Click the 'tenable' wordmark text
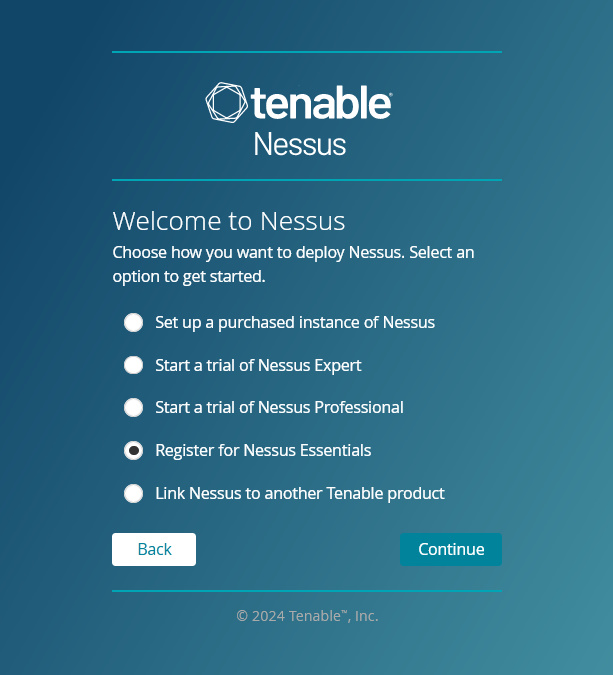Image resolution: width=613 pixels, height=675 pixels. [320, 103]
